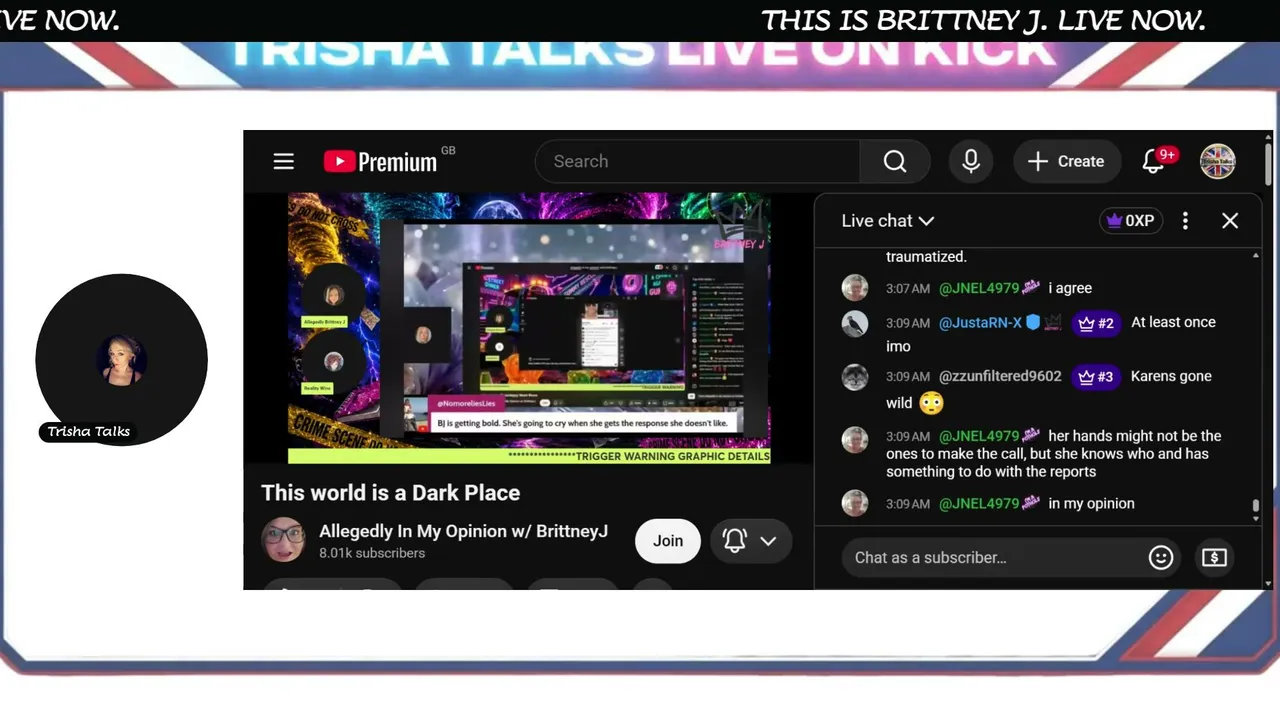The width and height of the screenshot is (1280, 720).
Task: Open the account avatar menu
Action: [1218, 161]
